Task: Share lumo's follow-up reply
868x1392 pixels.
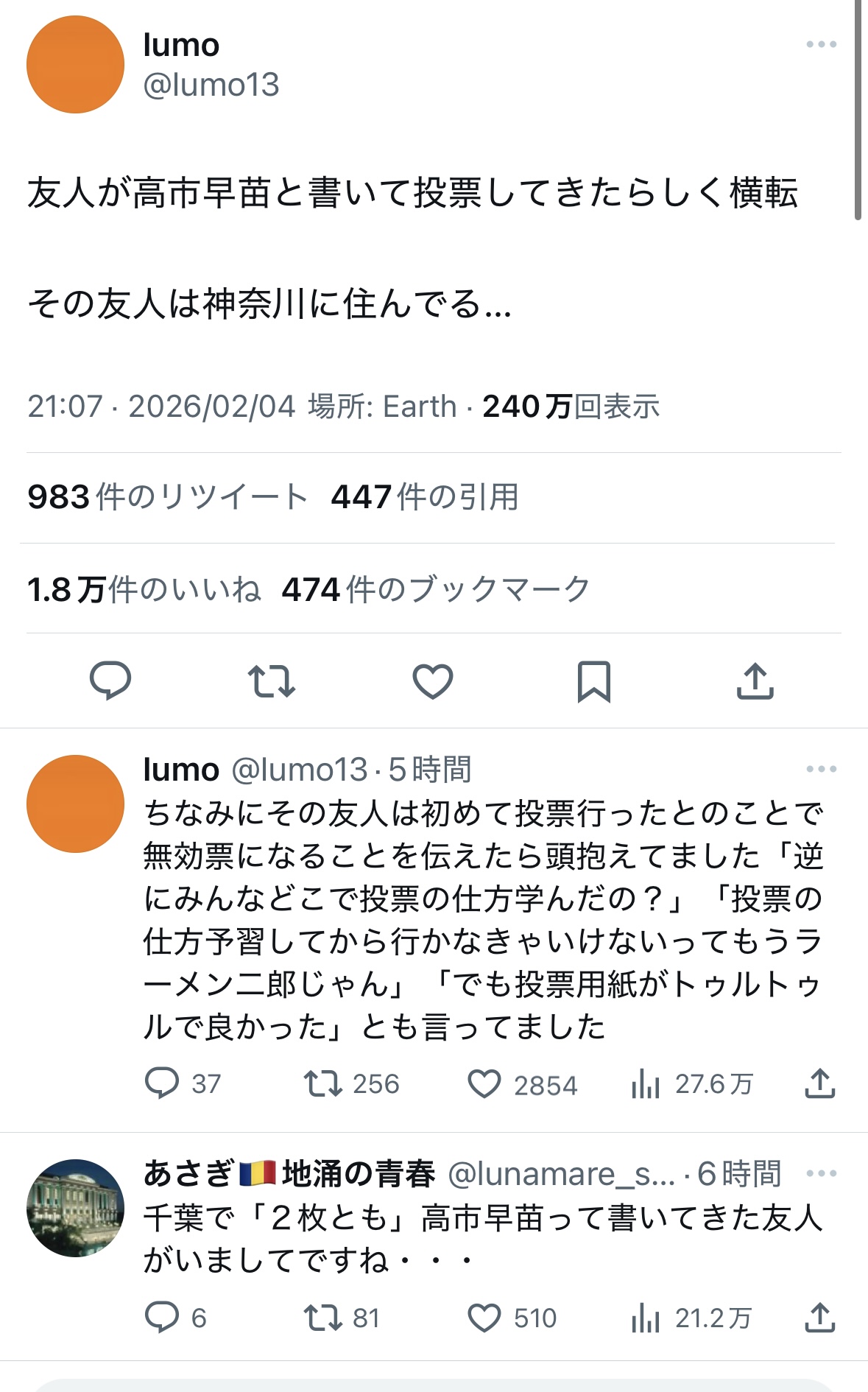Action: (819, 1083)
